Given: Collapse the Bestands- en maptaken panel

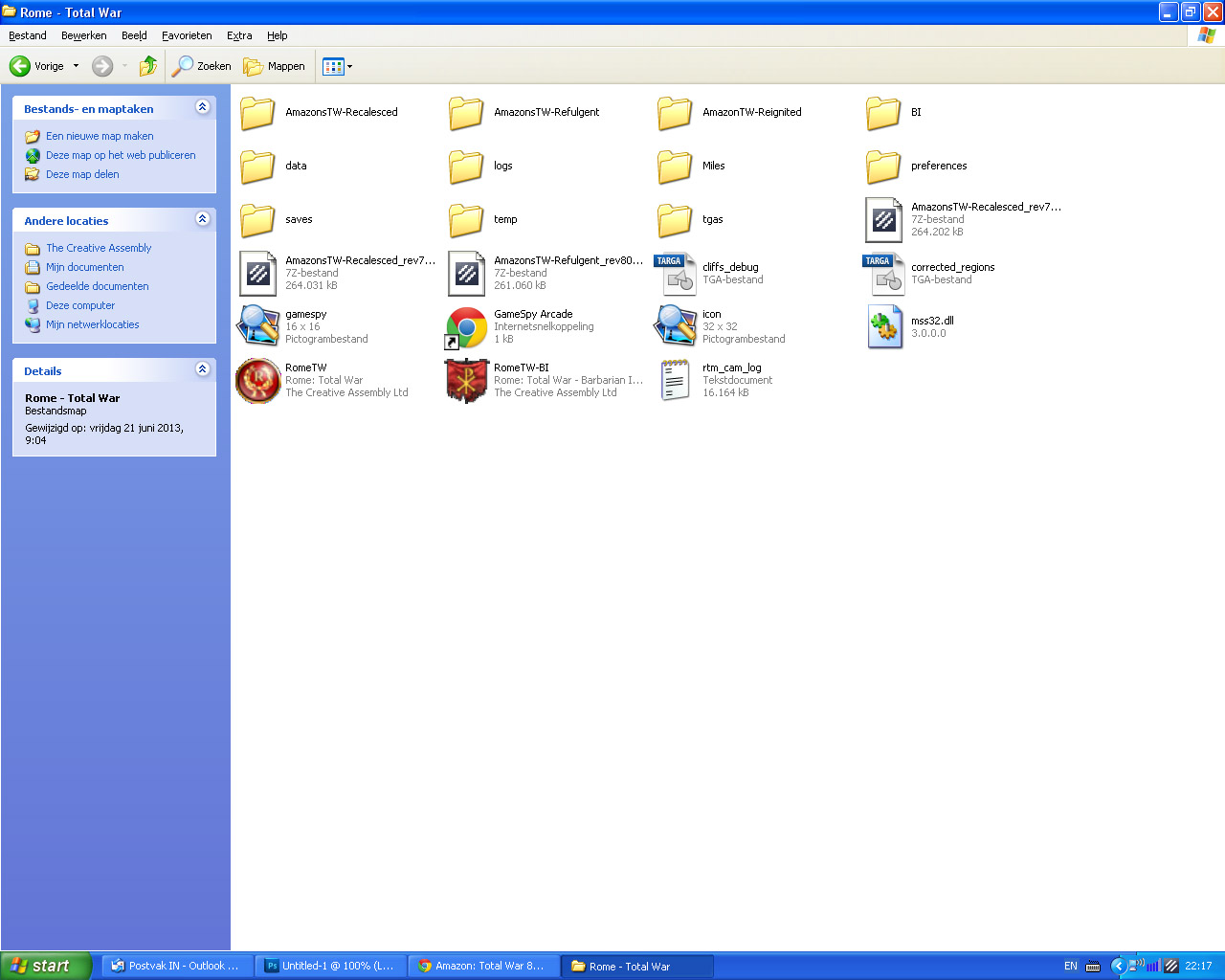Looking at the screenshot, I should tap(202, 107).
